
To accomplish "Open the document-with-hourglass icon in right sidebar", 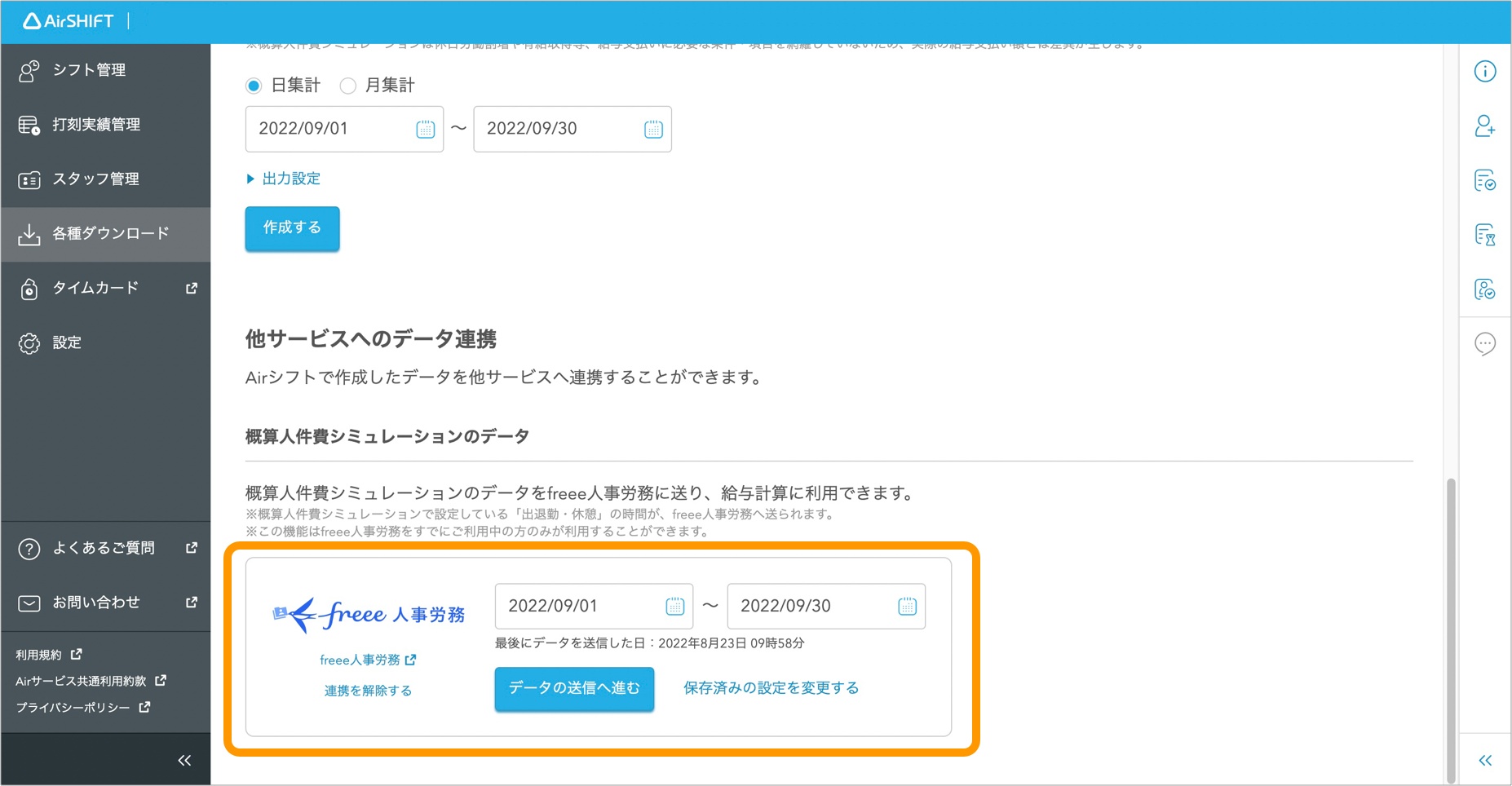I will coord(1485,236).
